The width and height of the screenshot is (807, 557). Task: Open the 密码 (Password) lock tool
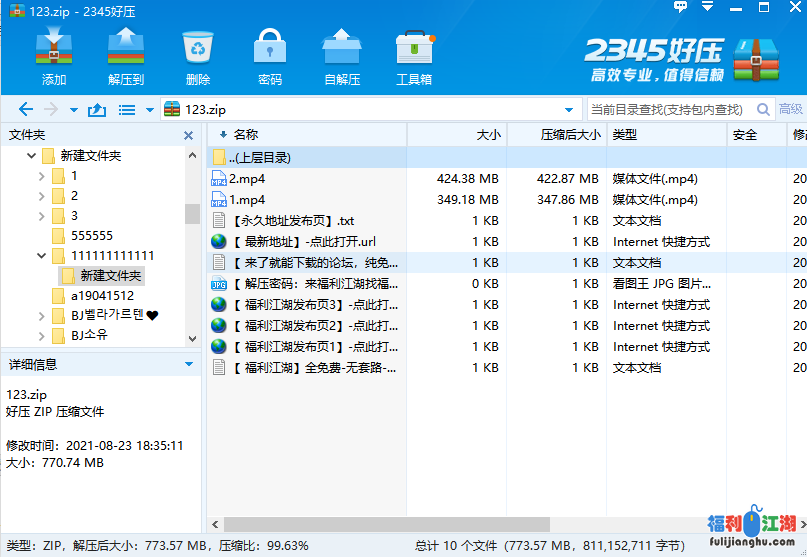[269, 56]
